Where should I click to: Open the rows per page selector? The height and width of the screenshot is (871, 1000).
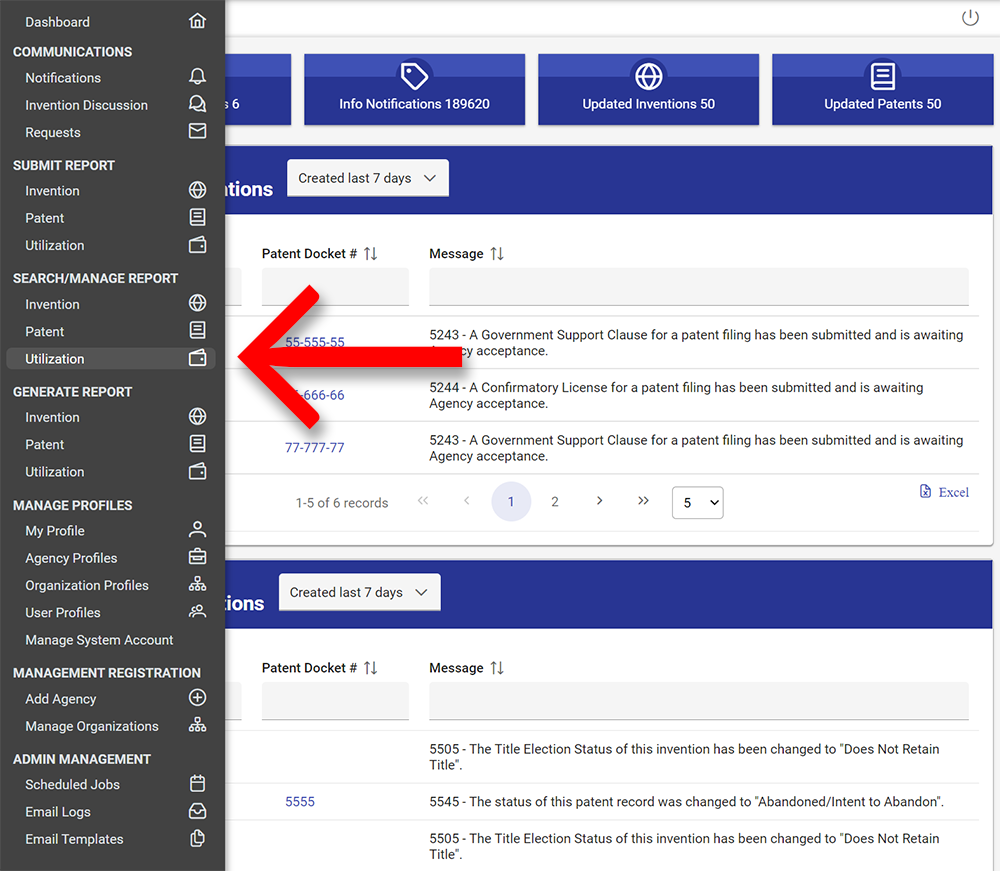coord(697,503)
